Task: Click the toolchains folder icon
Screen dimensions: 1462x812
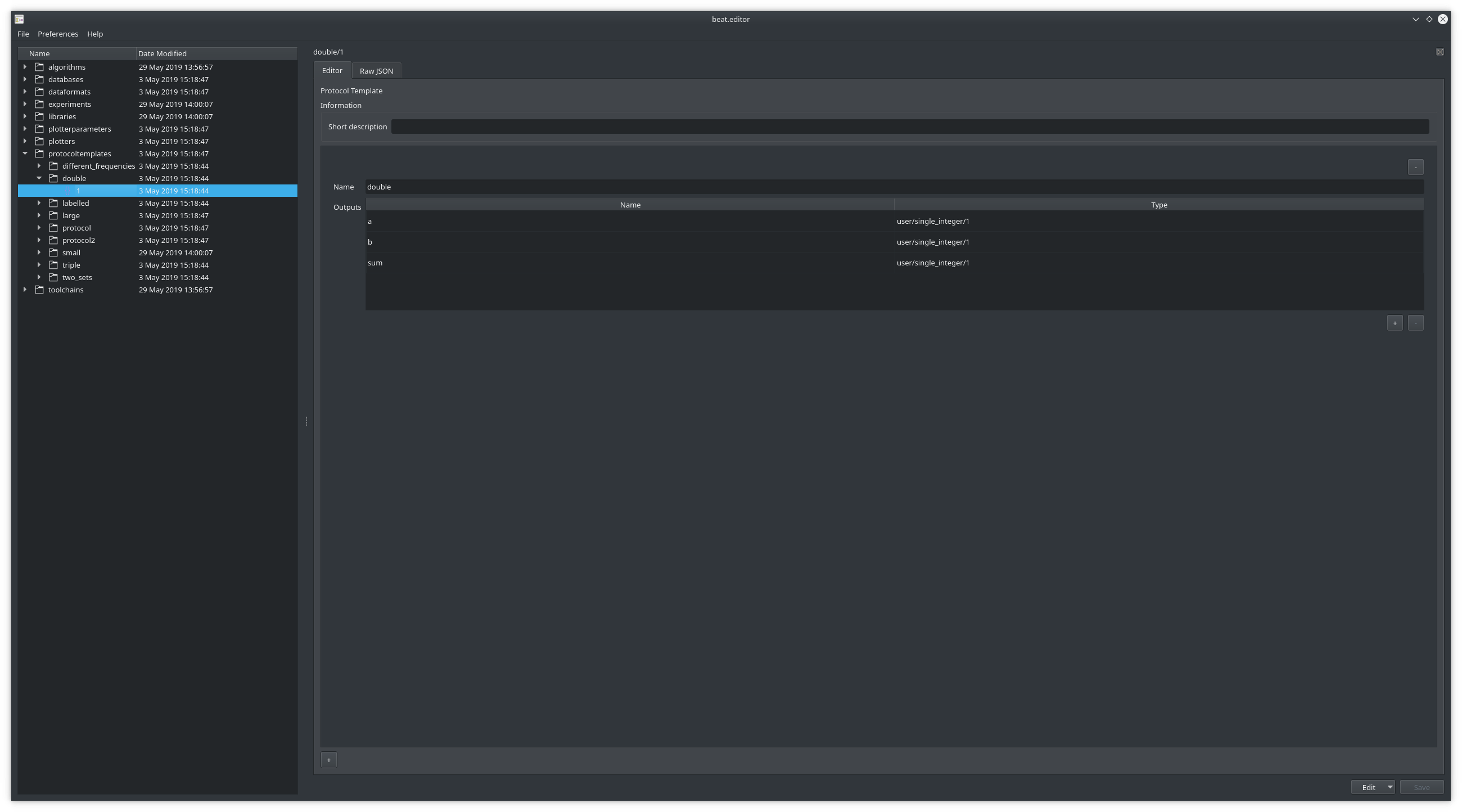Action: point(40,290)
